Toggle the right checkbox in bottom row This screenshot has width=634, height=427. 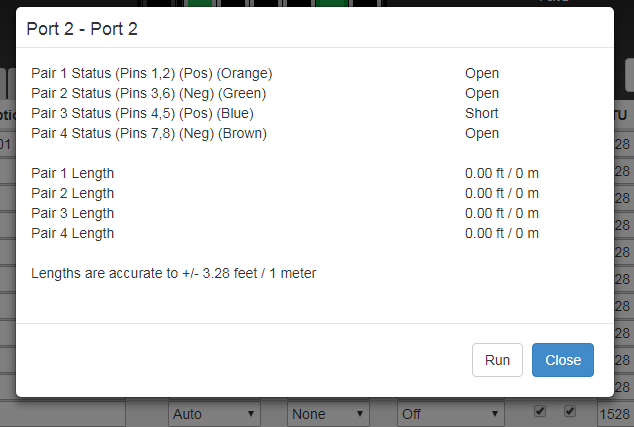point(569,411)
